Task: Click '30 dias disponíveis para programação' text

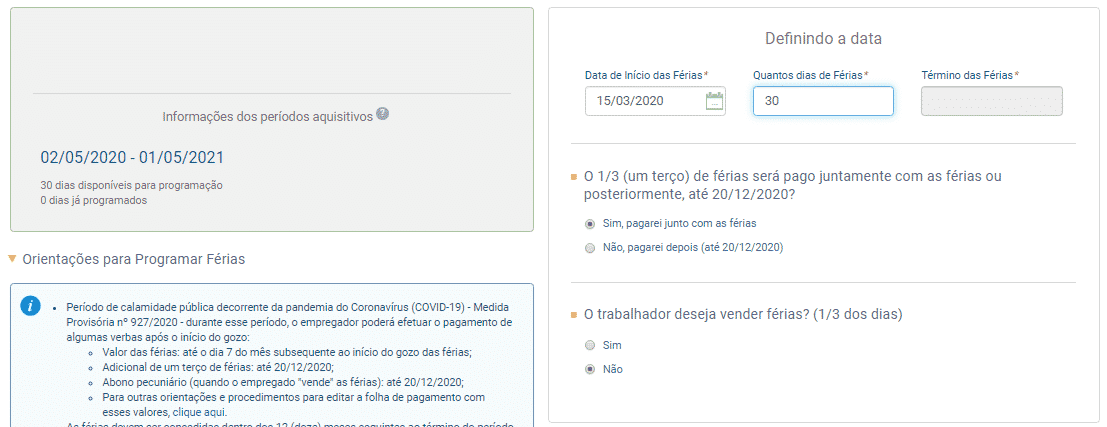Action: pos(131,185)
